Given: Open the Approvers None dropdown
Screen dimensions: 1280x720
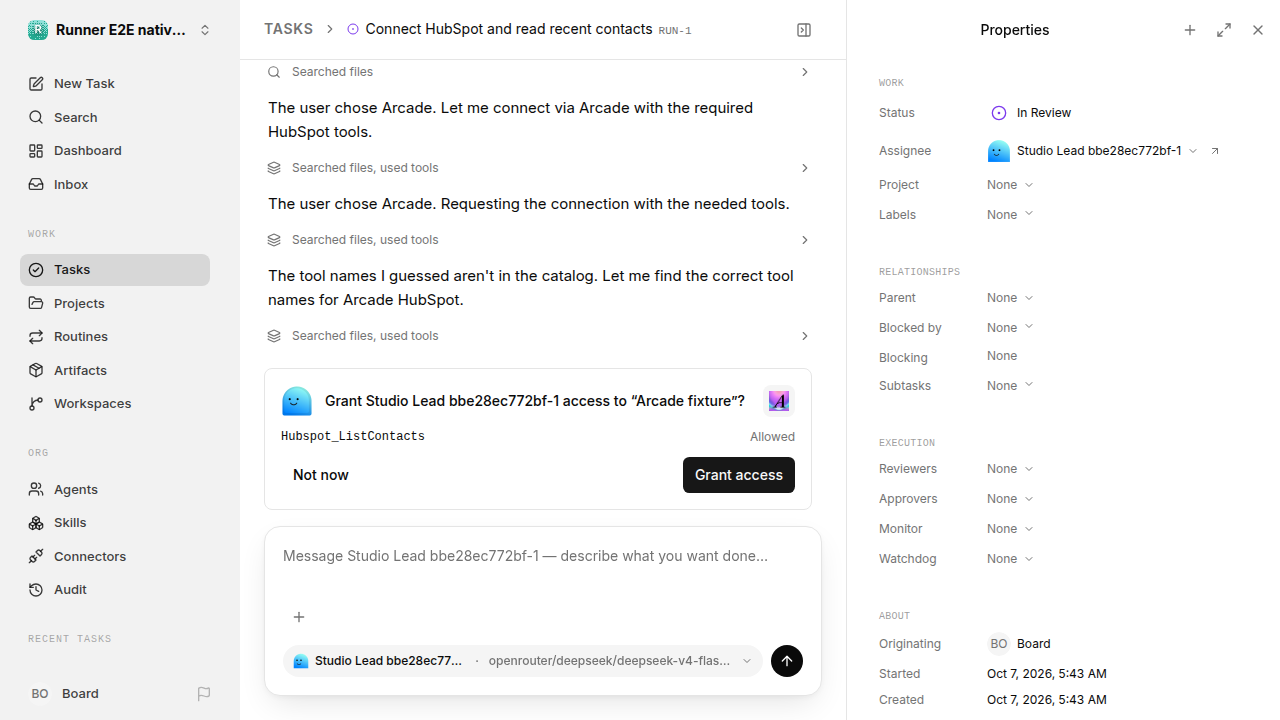Looking at the screenshot, I should point(1010,499).
